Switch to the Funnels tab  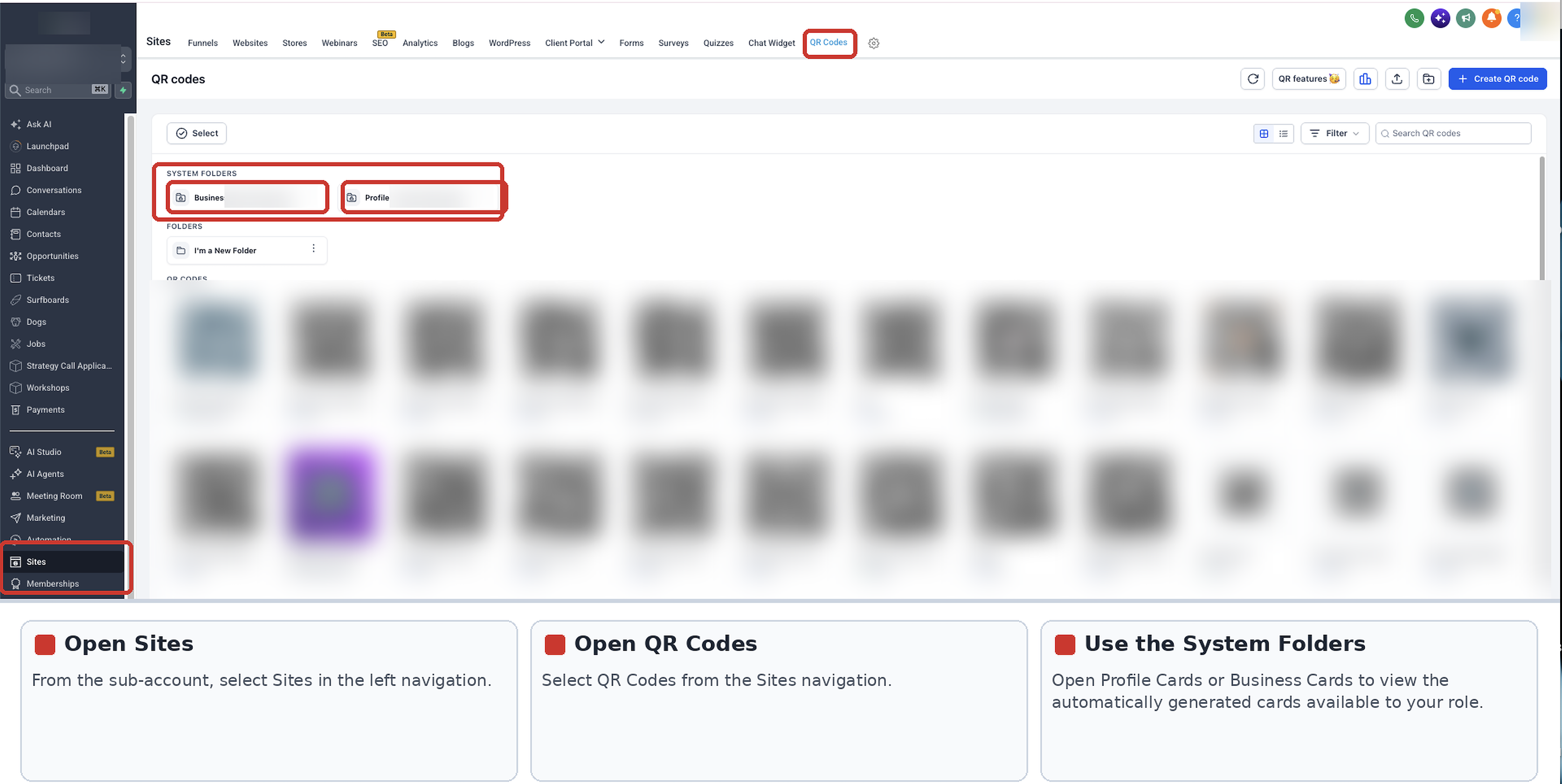pyautogui.click(x=202, y=43)
